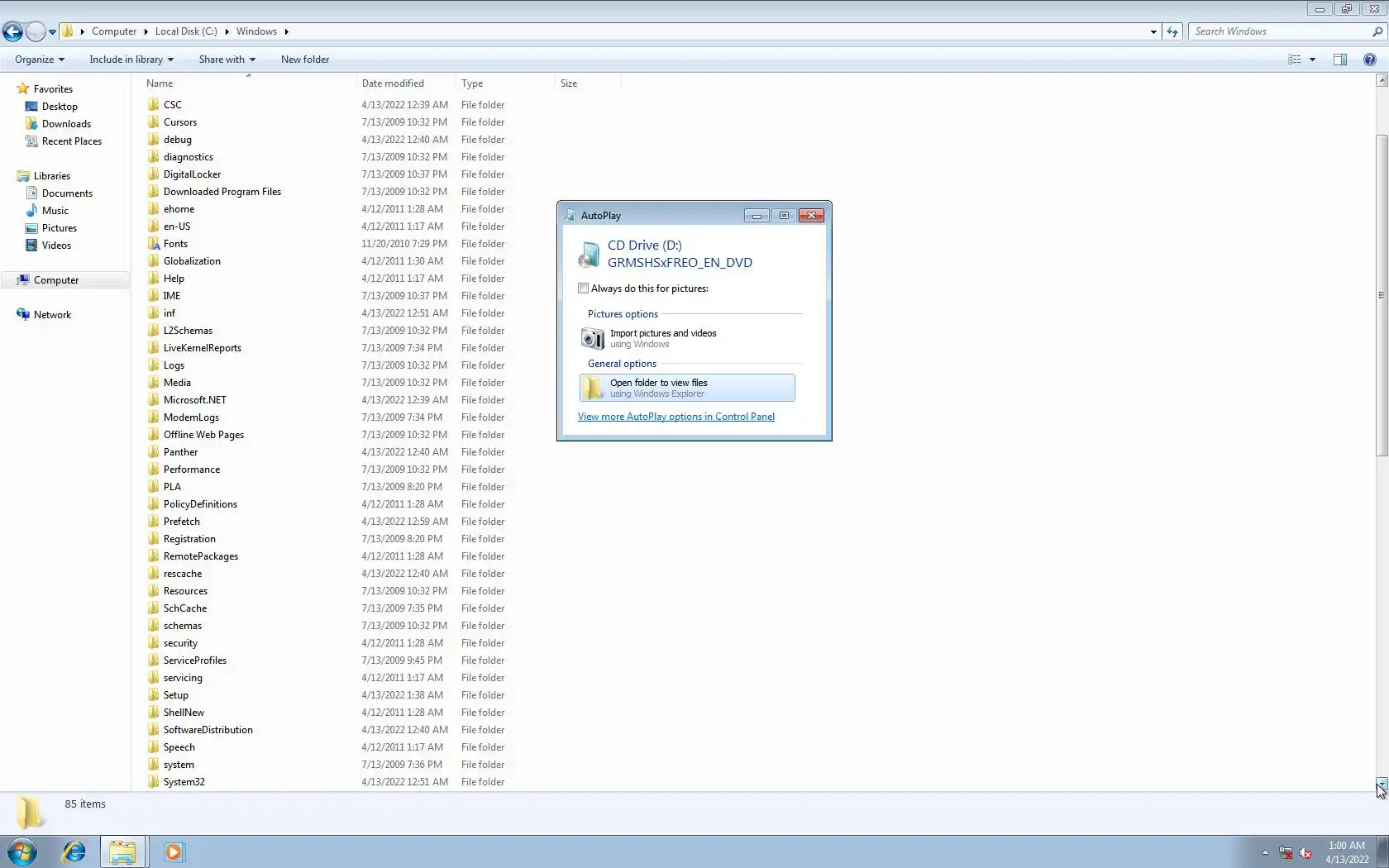Sort by the Size column header

click(x=588, y=83)
